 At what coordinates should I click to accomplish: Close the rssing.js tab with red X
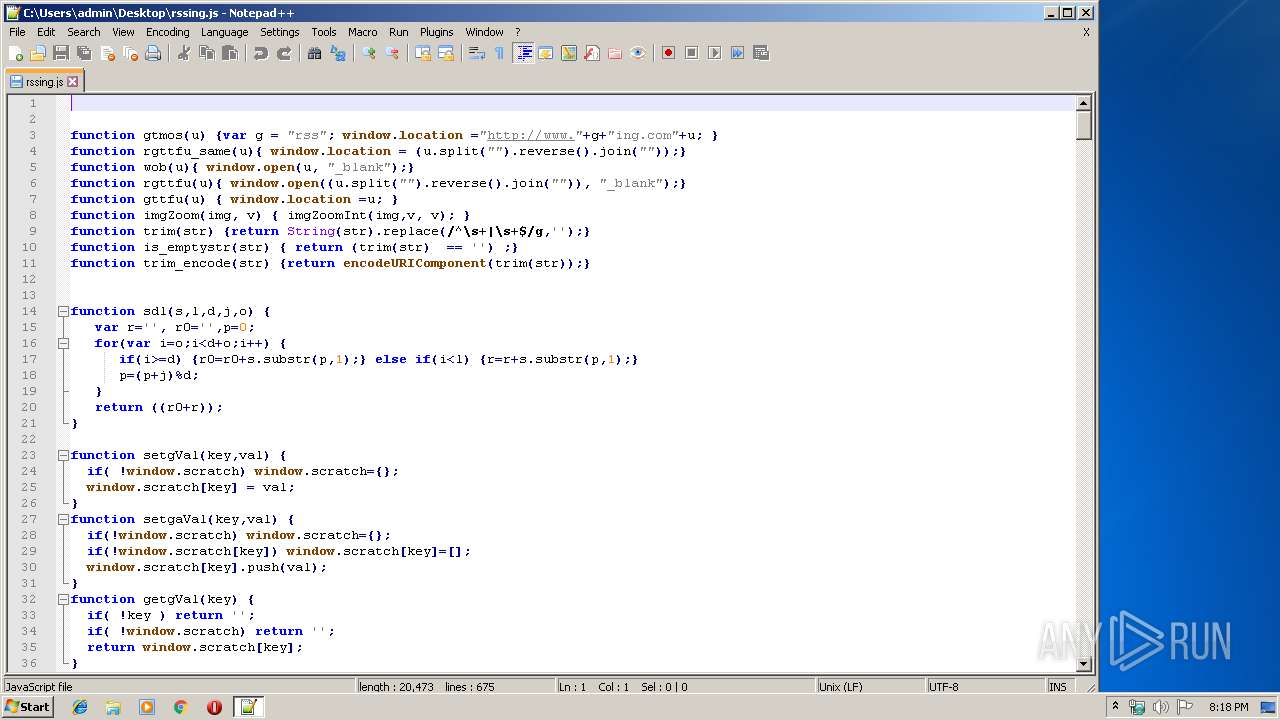(72, 82)
